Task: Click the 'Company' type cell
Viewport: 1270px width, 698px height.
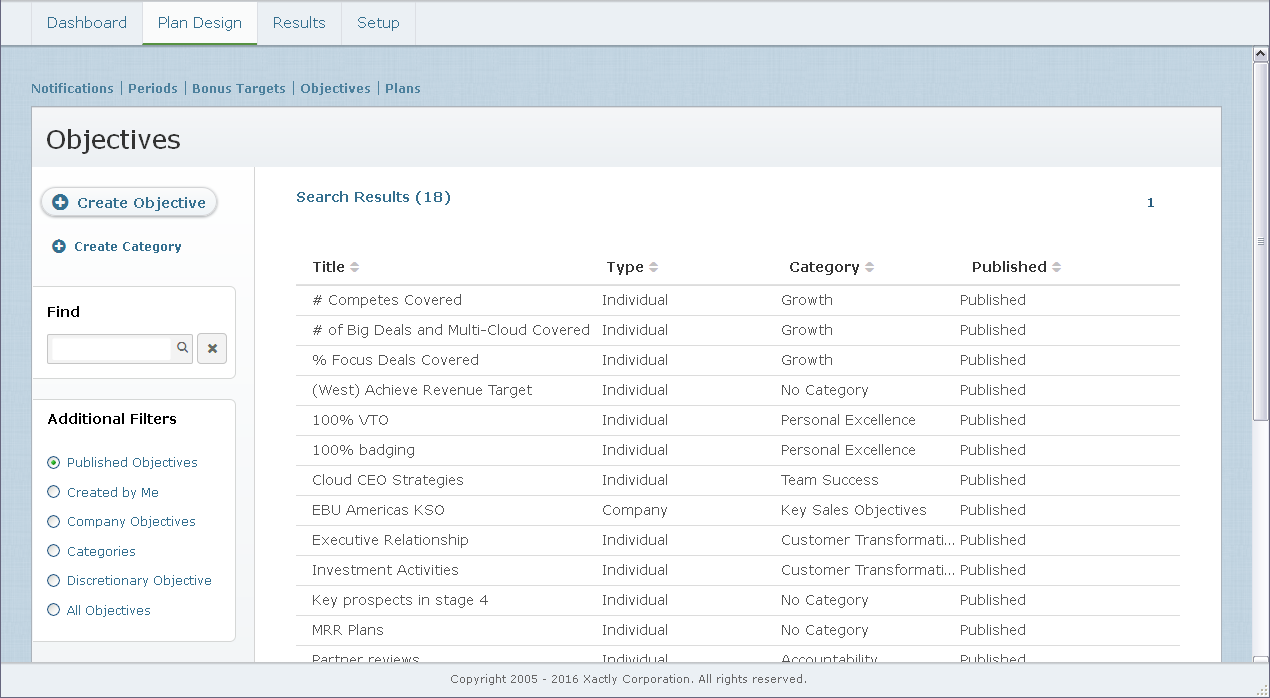Action: tap(635, 510)
